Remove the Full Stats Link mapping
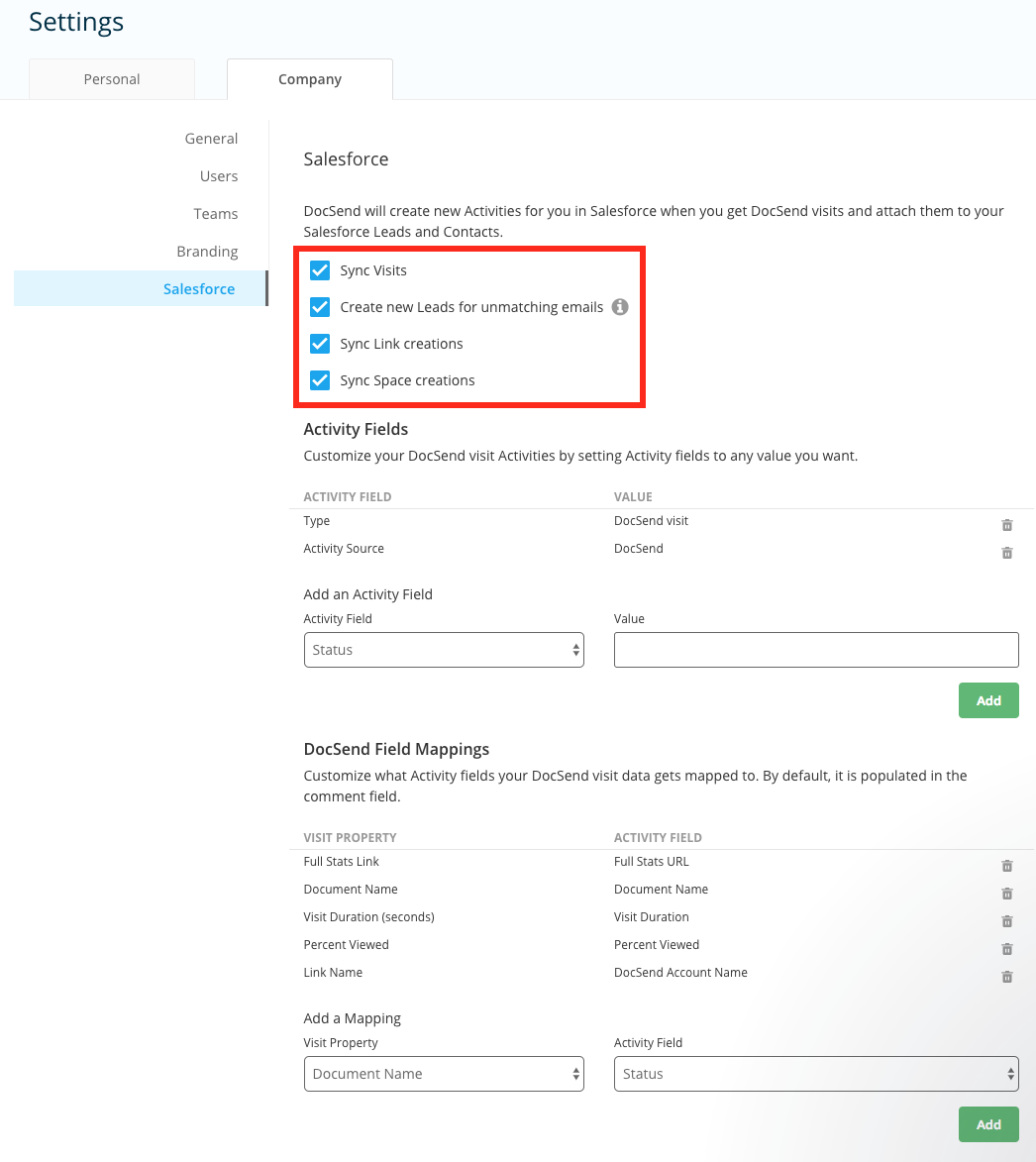This screenshot has width=1036, height=1162. point(1007,866)
